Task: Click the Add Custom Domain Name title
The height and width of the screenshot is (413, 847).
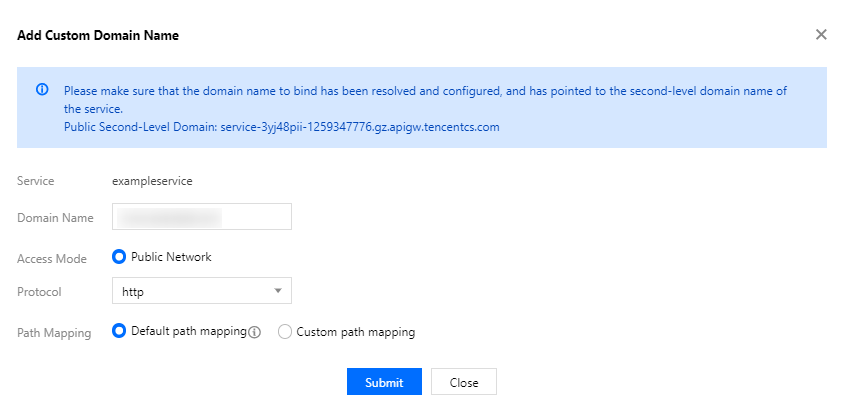Action: pos(98,35)
